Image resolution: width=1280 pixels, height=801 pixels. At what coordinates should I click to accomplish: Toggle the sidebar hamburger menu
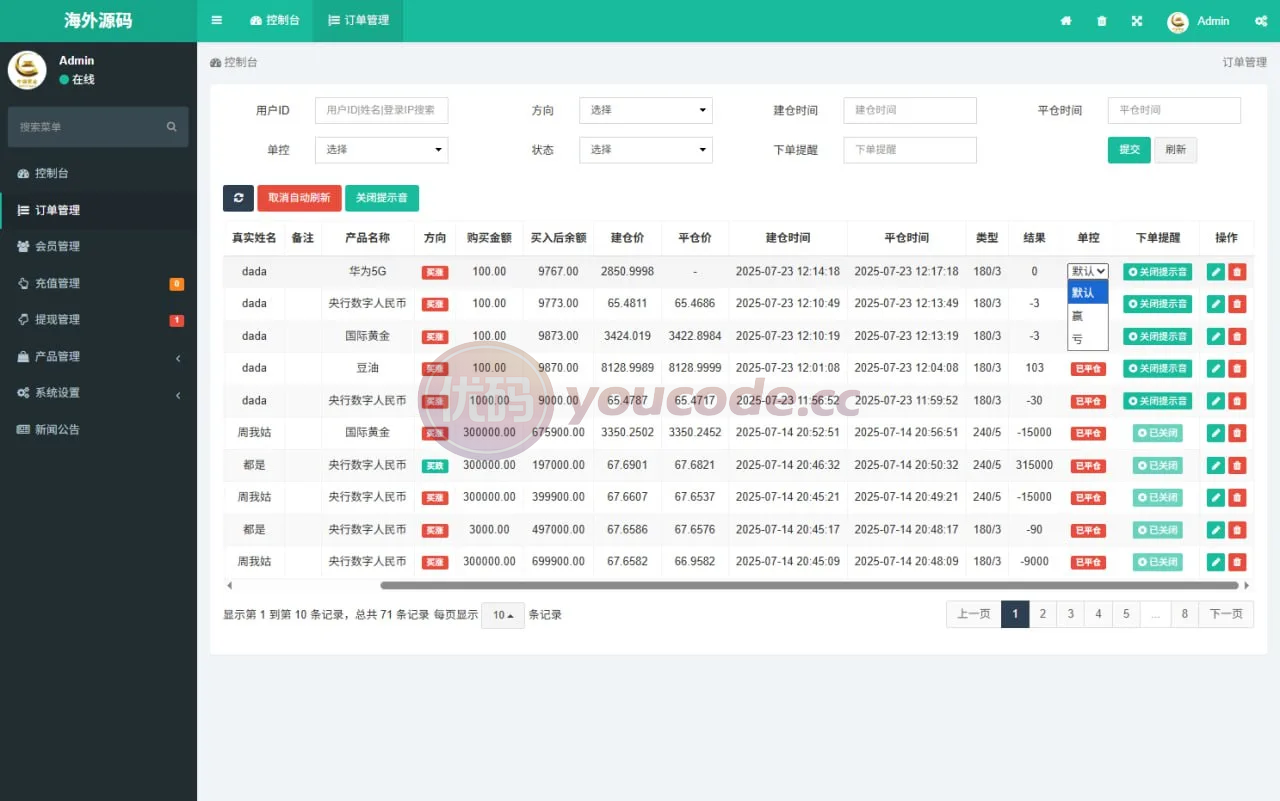click(x=217, y=20)
